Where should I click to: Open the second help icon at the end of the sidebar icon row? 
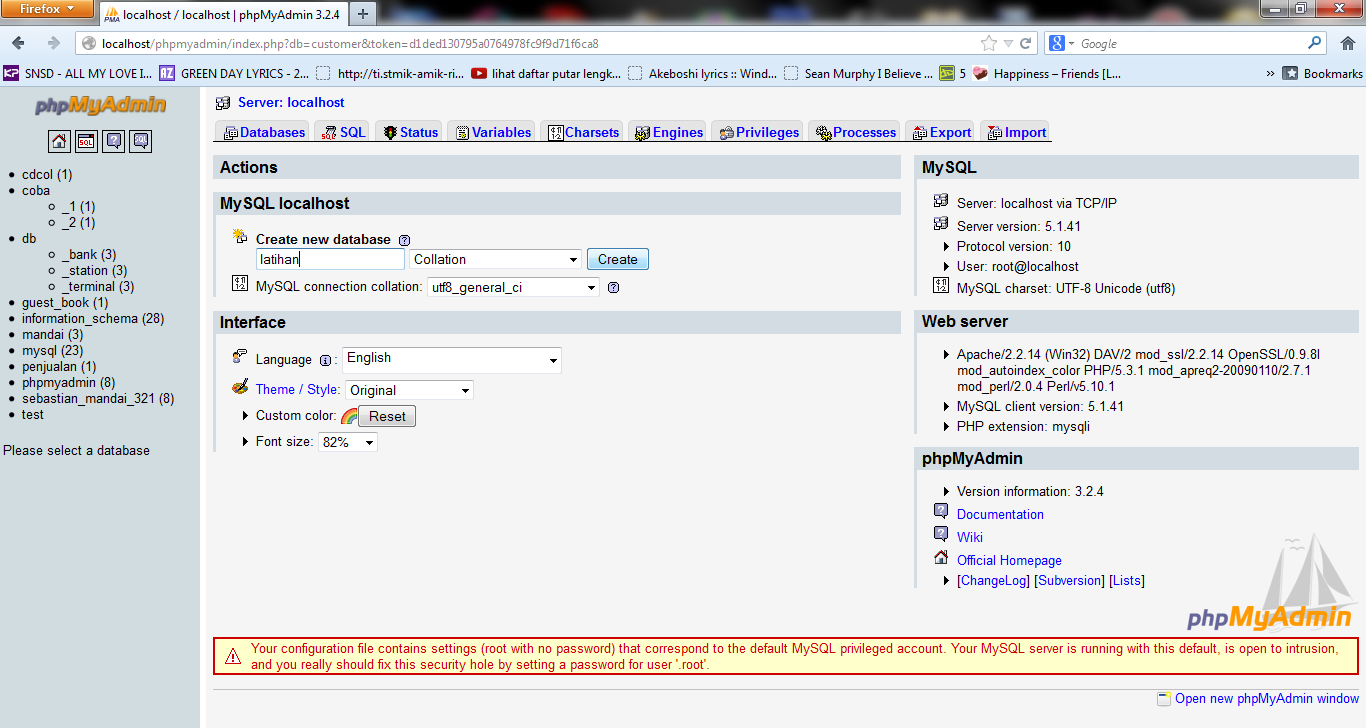141,141
